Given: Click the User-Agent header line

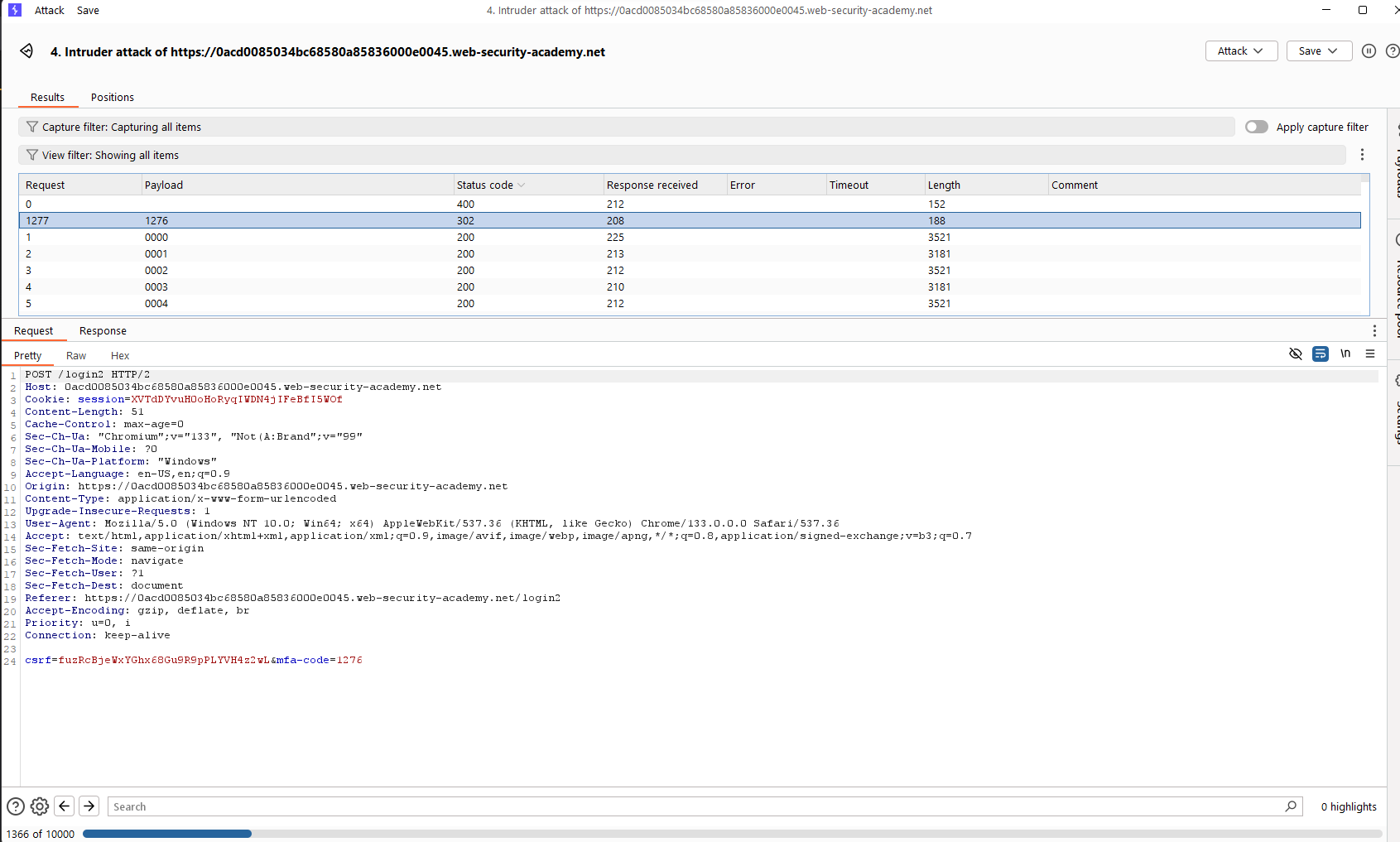Looking at the screenshot, I should click(432, 523).
